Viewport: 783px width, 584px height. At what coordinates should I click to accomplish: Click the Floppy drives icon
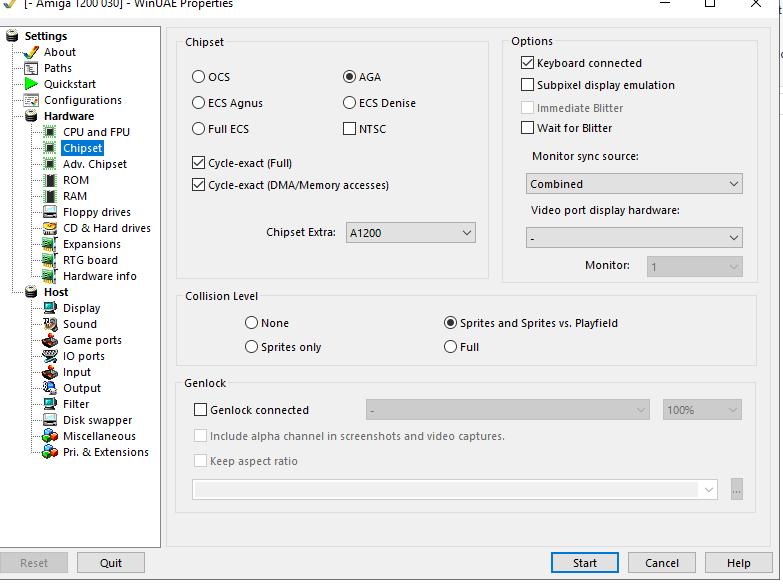coord(50,212)
